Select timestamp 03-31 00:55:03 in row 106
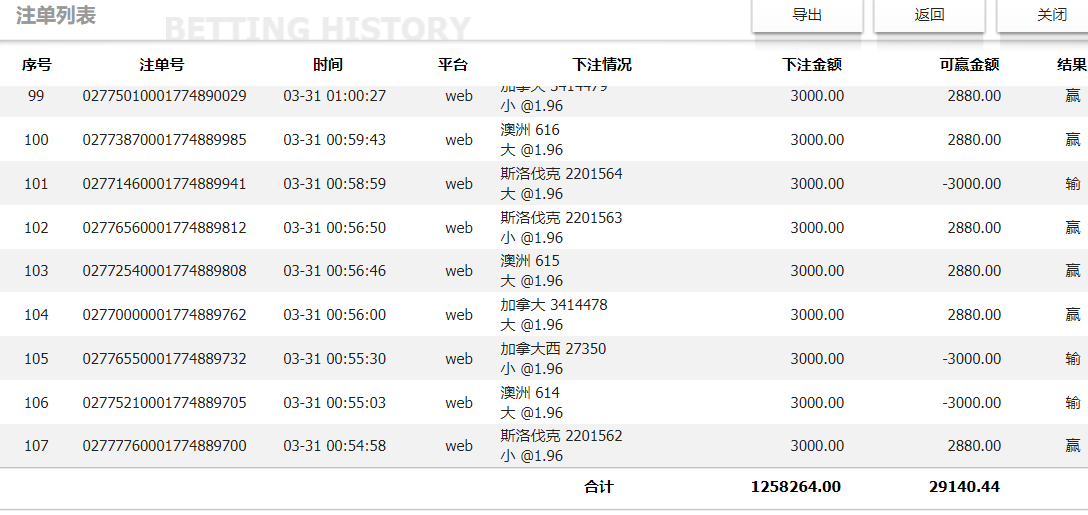Screen dimensions: 1088x515 tap(334, 403)
